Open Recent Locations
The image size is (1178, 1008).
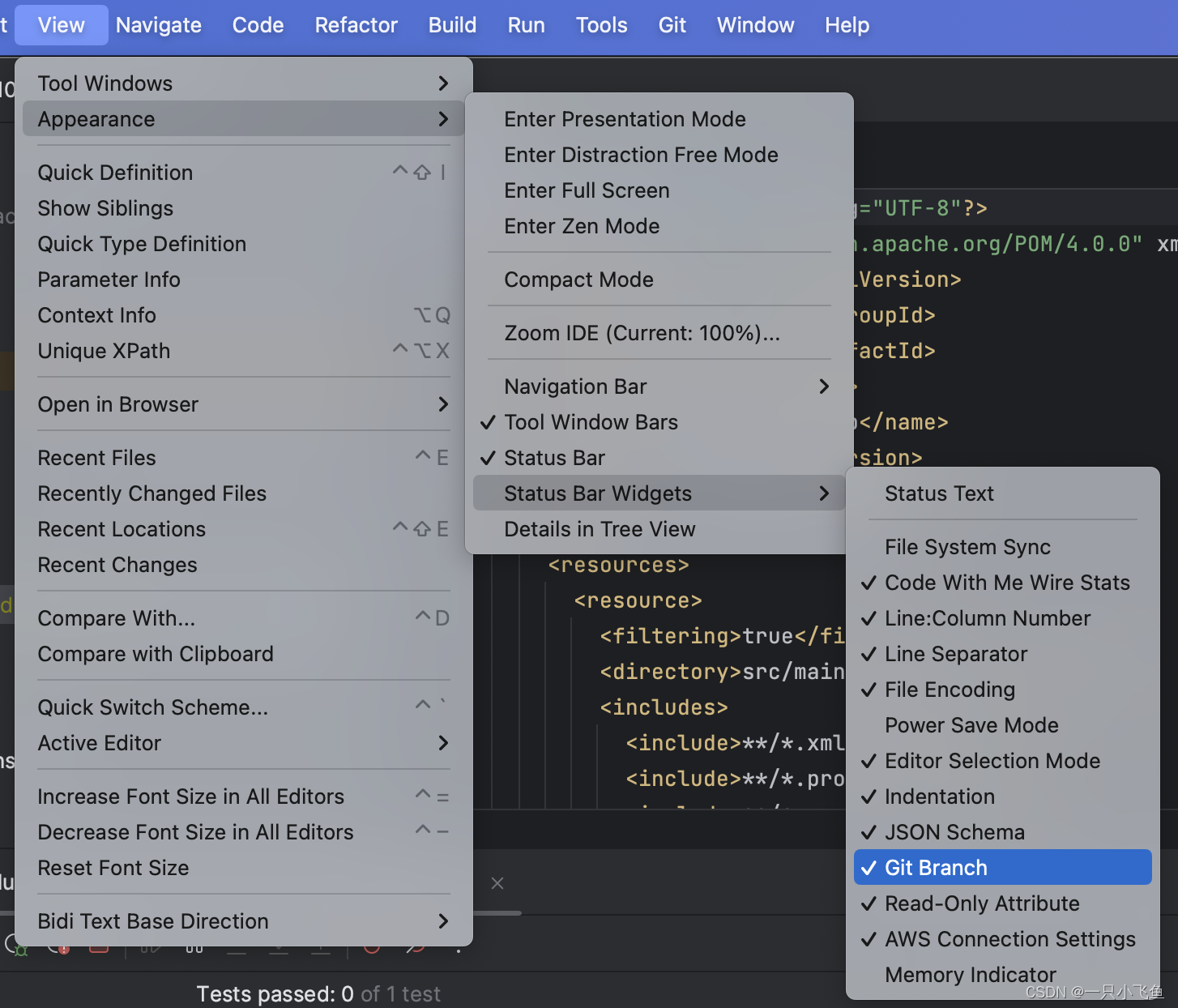click(243, 529)
